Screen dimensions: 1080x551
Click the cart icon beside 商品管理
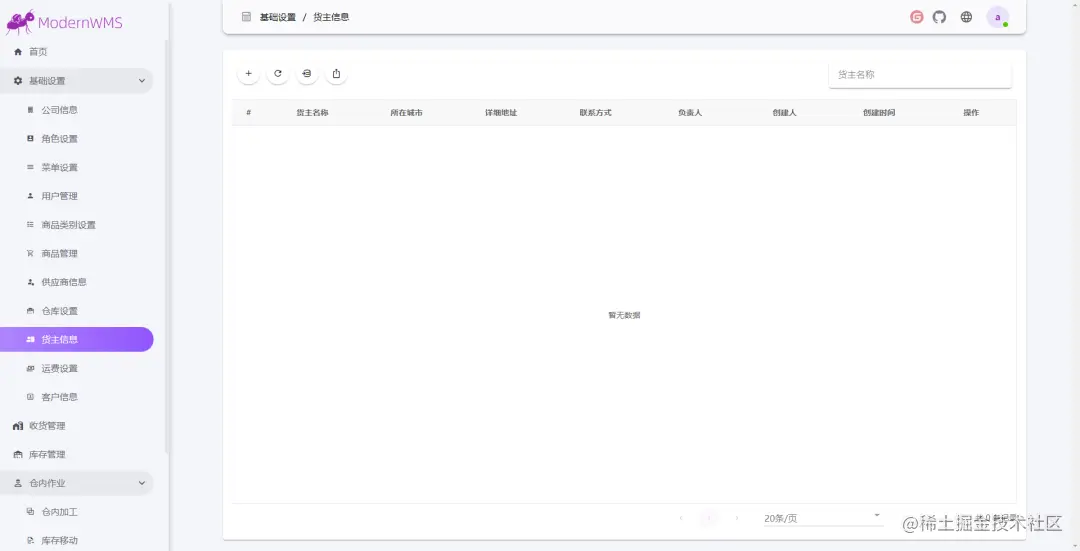click(x=30, y=253)
